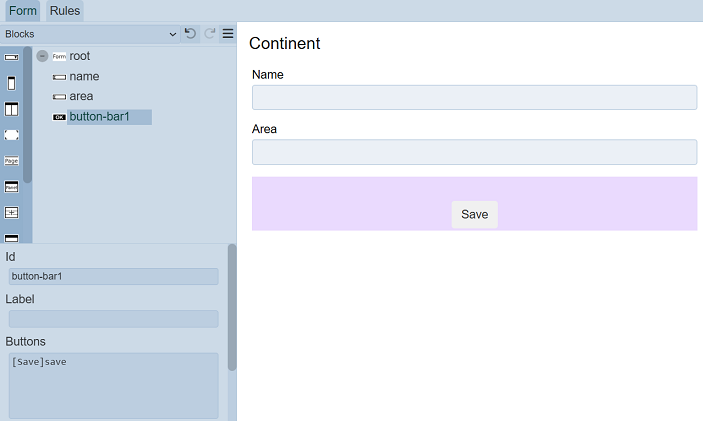
Task: Click the Name input field in preview
Action: click(474, 97)
